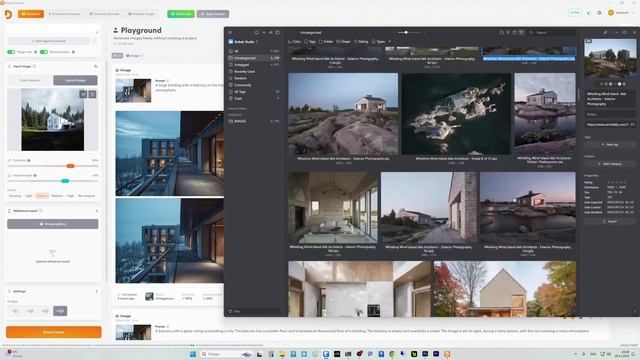The width and height of the screenshot is (640, 360).
Task: Click the web app logo at the top left
Action: coord(8,14)
